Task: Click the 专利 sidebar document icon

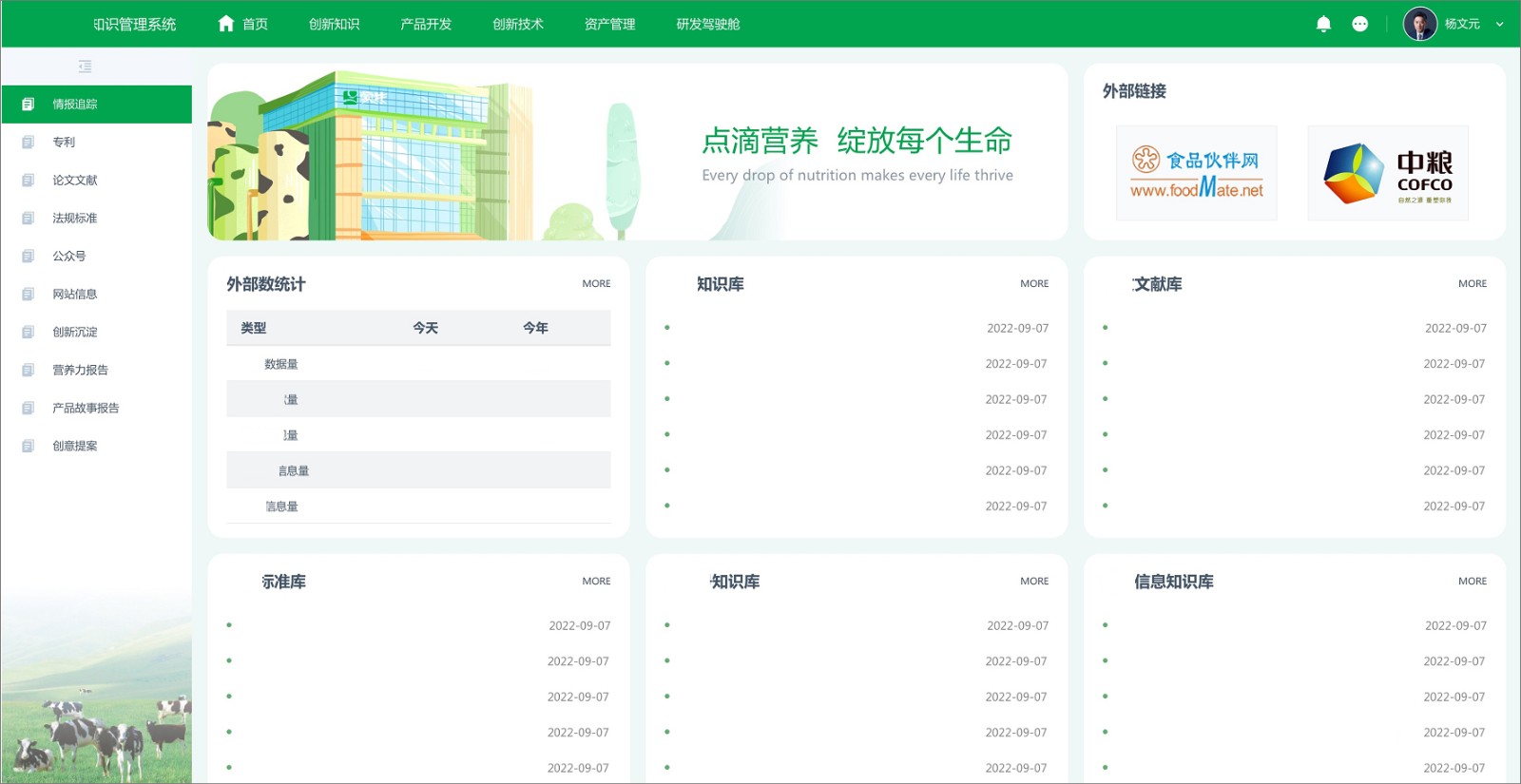Action: (28, 143)
